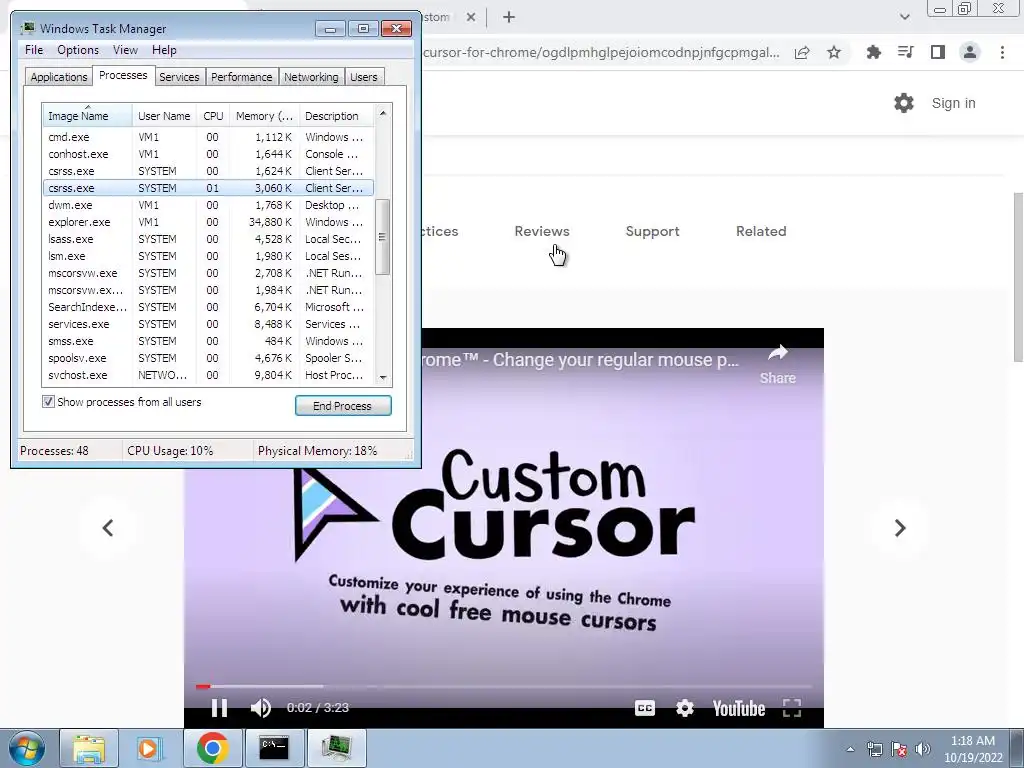Viewport: 1024px width, 768px height.
Task: Open Chrome profile avatar
Action: tap(970, 52)
